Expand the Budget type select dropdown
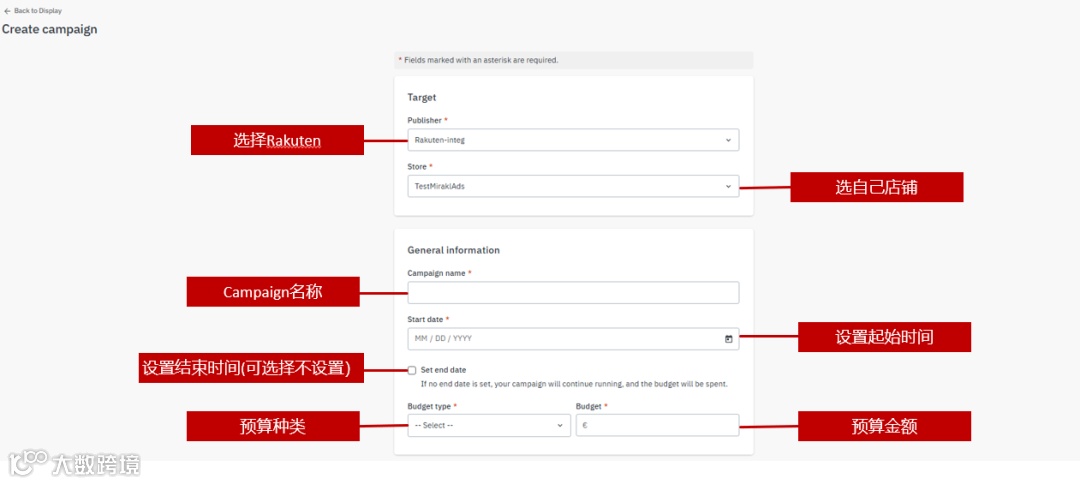Viewport: 1080px width, 484px height. pos(489,425)
